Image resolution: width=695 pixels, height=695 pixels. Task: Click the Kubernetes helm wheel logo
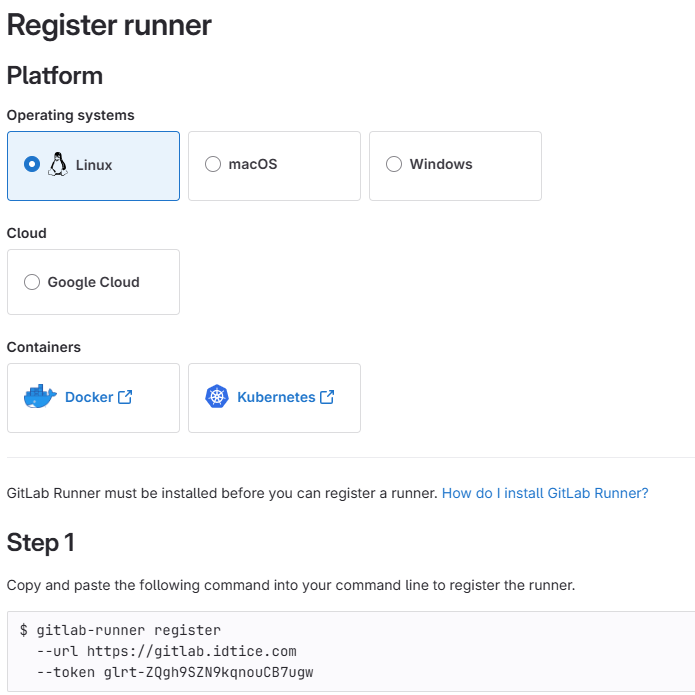point(217,397)
